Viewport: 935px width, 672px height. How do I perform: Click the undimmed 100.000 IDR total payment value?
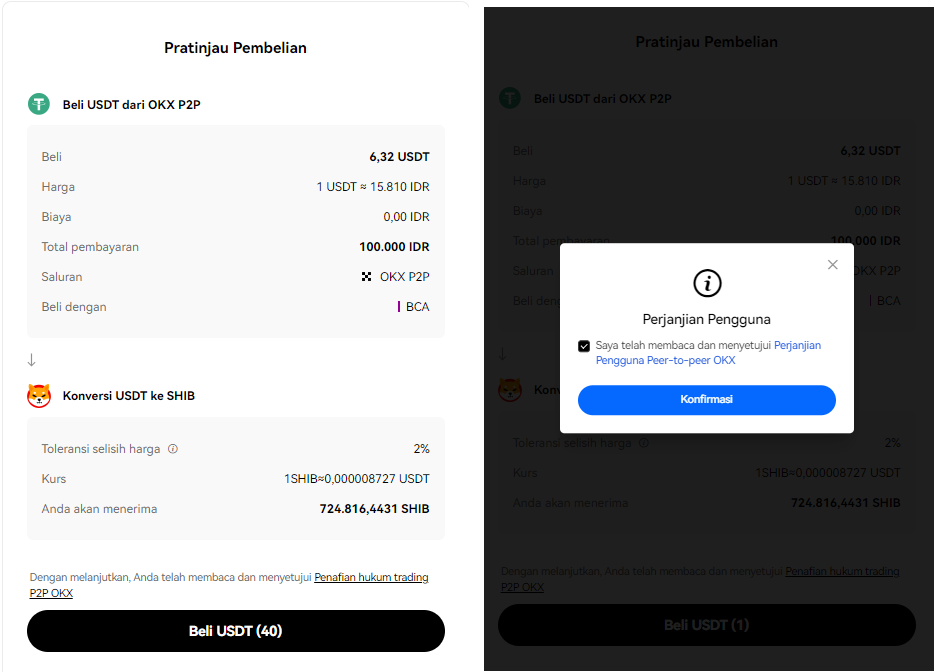(x=394, y=247)
